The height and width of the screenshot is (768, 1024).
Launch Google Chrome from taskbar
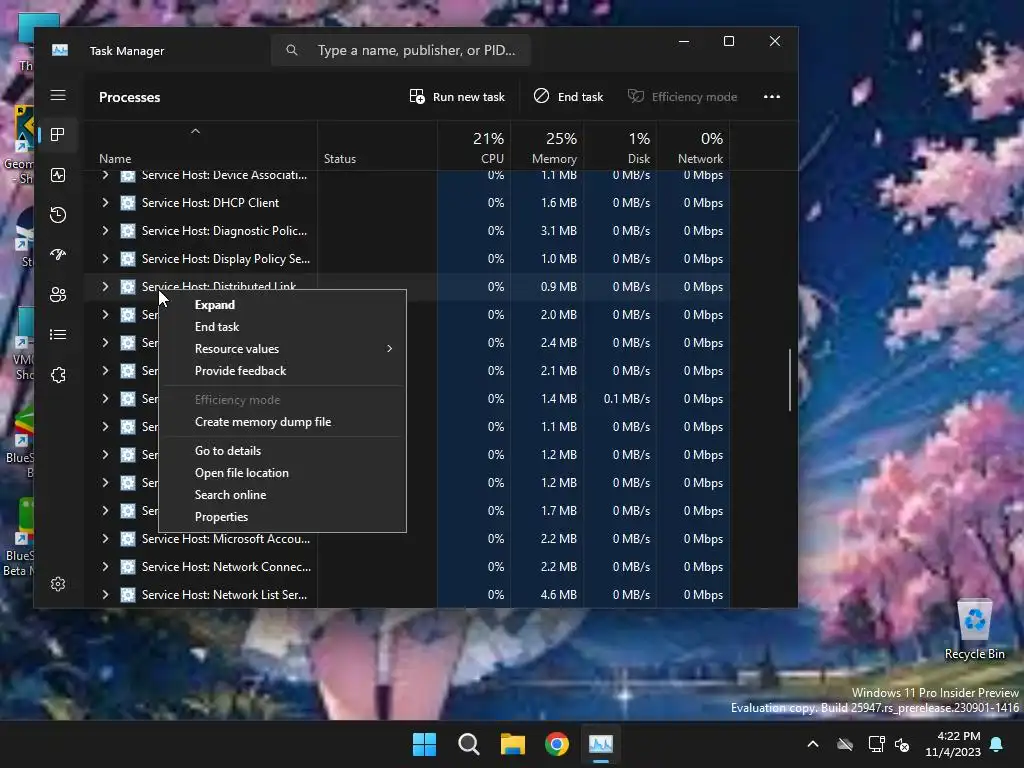pyautogui.click(x=557, y=744)
